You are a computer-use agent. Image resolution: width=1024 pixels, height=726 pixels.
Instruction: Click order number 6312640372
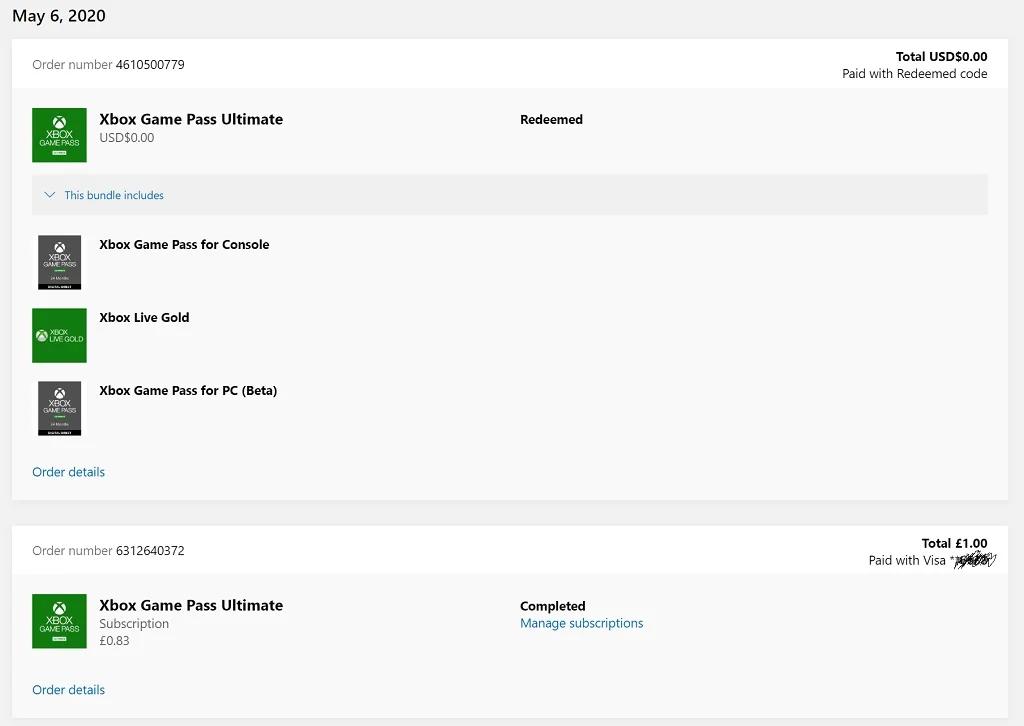pos(150,551)
